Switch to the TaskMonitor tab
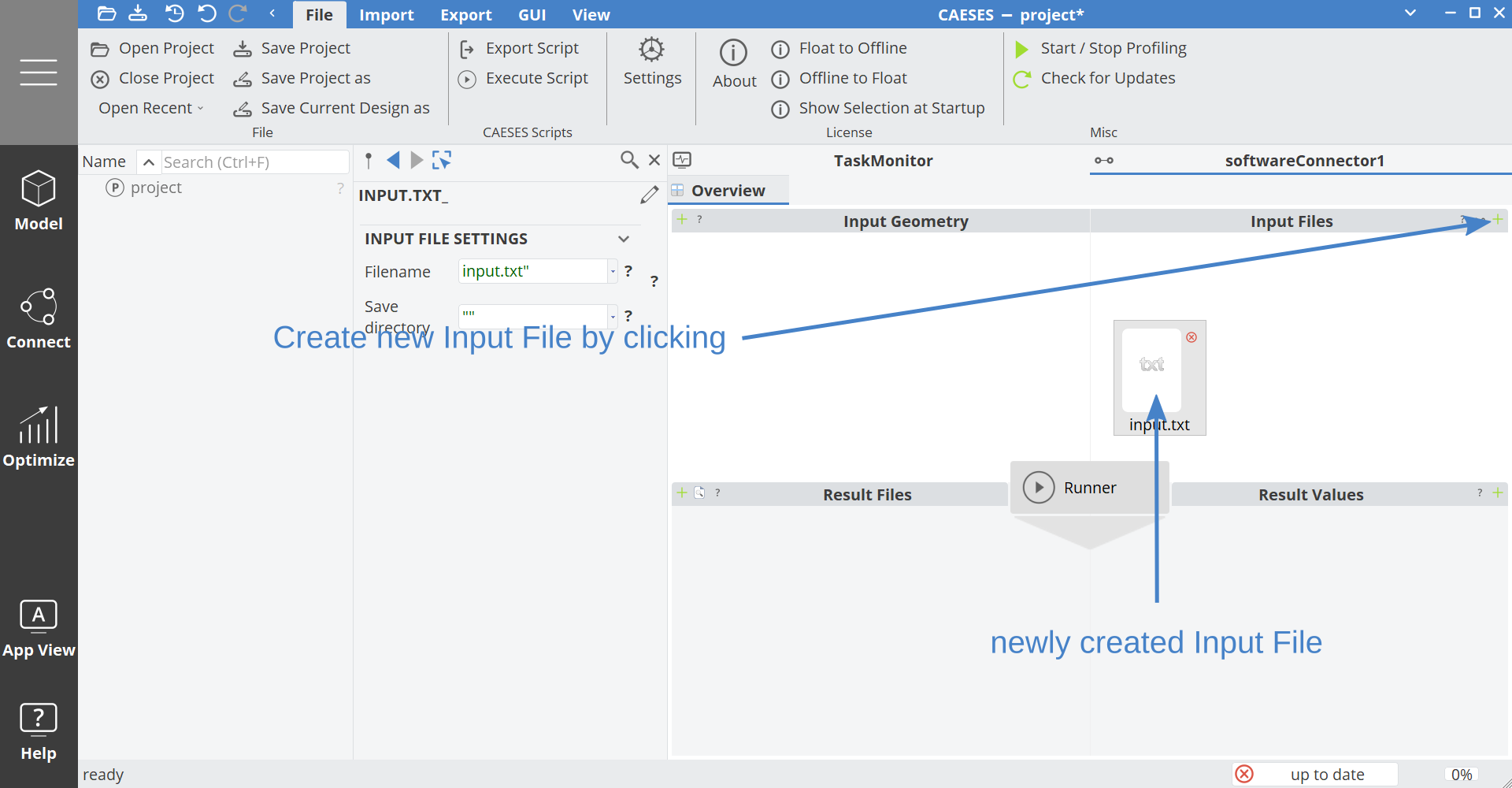1512x788 pixels. (883, 161)
